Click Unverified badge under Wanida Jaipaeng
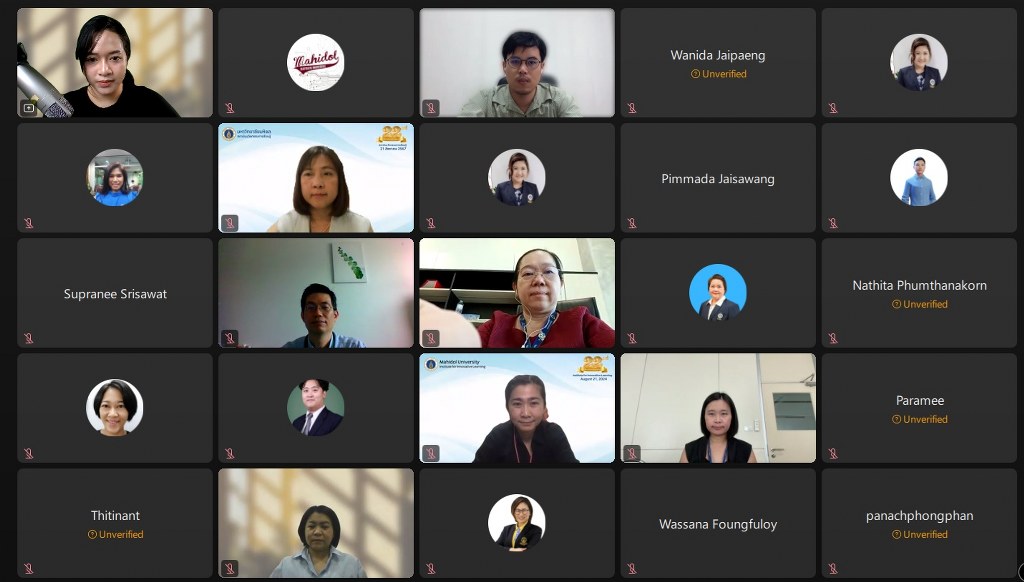1024x582 pixels. coord(718,74)
